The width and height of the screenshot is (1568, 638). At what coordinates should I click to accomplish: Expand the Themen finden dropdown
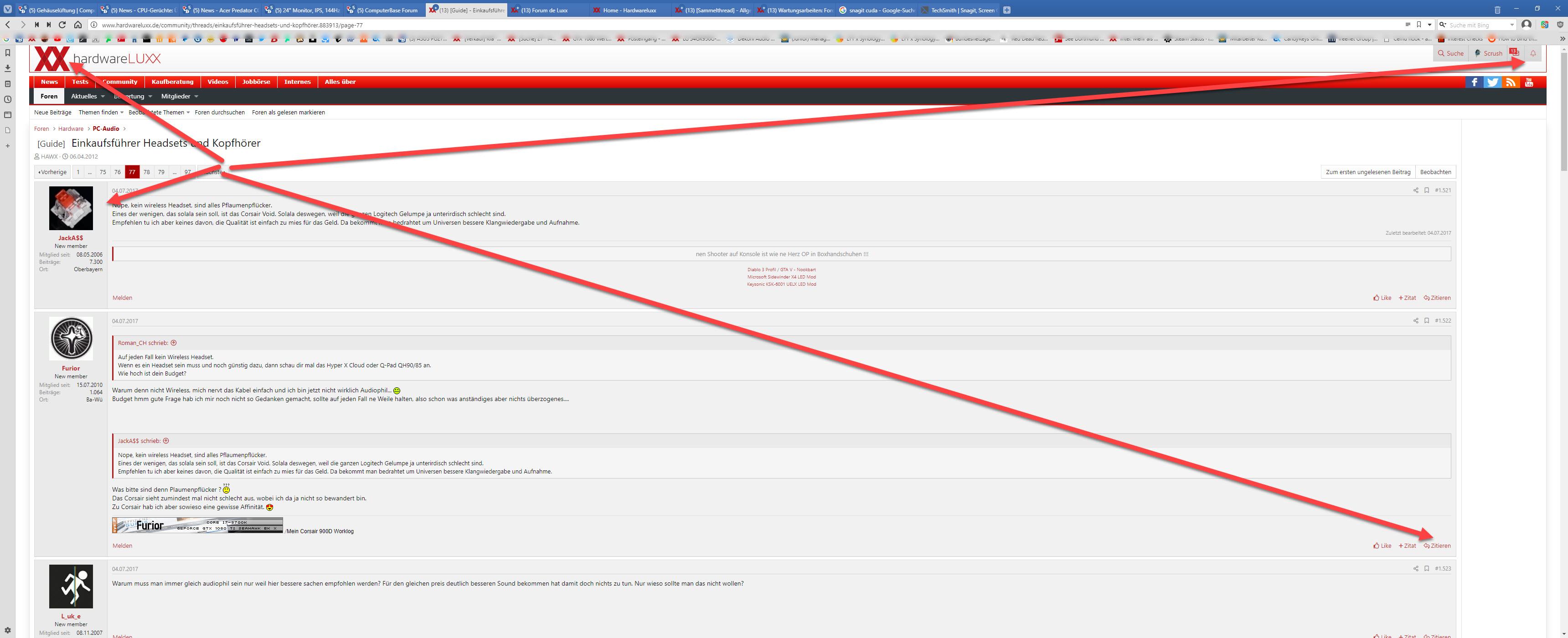122,113
